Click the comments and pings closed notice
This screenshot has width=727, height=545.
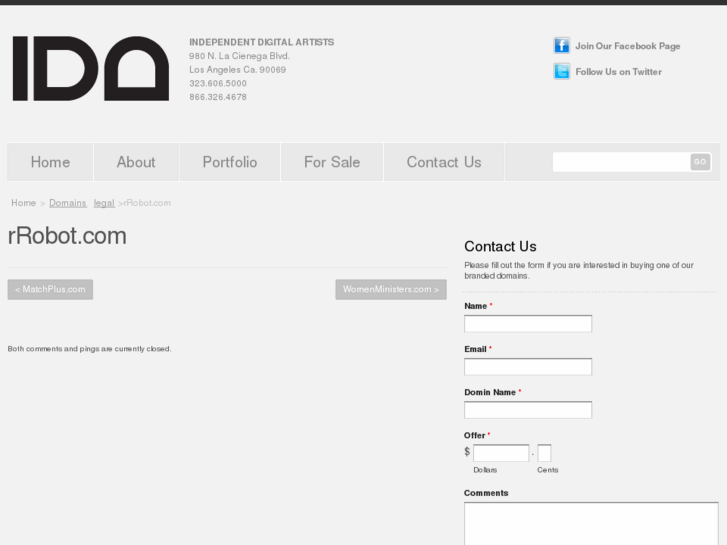coord(89,349)
